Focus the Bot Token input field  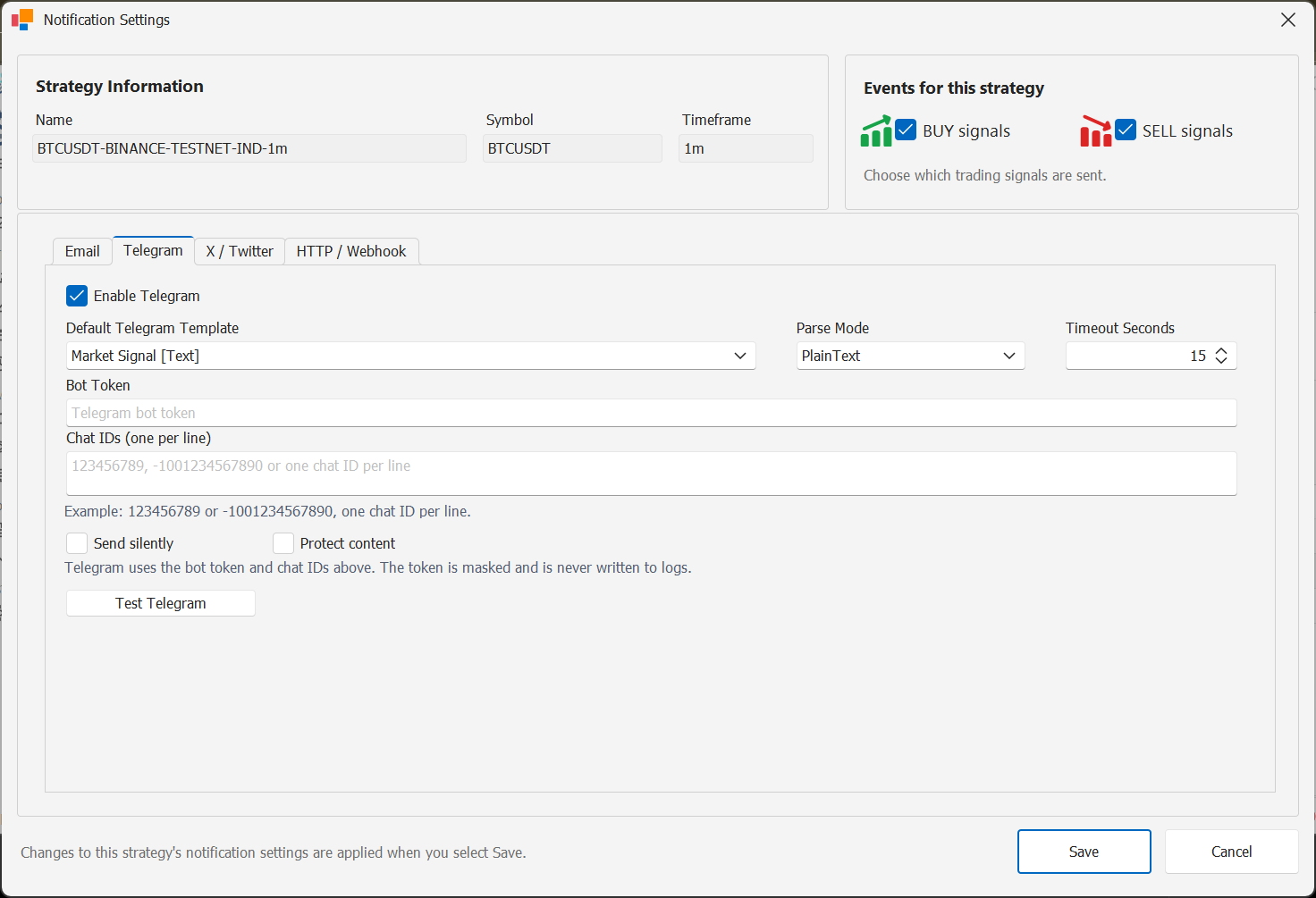(x=651, y=413)
